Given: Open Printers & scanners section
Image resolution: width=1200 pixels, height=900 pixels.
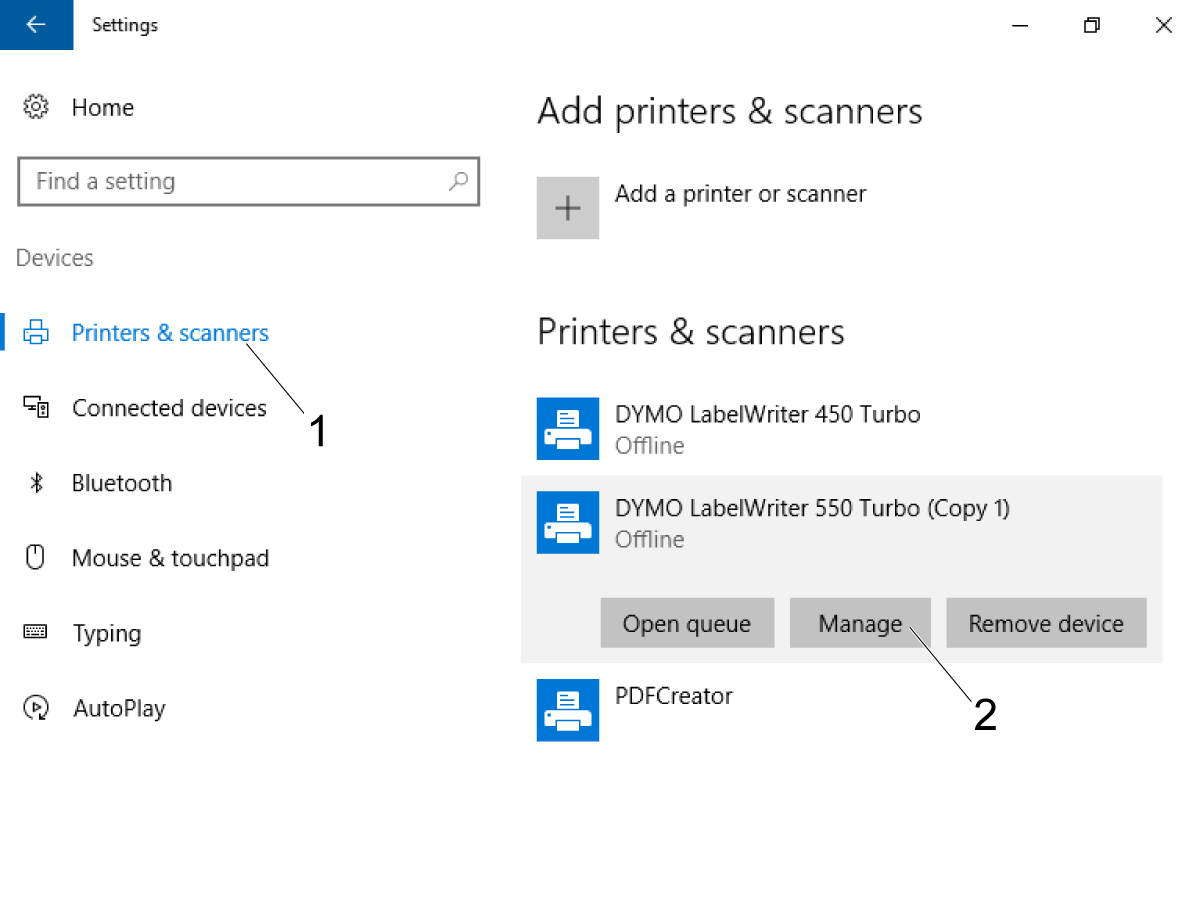Looking at the screenshot, I should (x=170, y=333).
